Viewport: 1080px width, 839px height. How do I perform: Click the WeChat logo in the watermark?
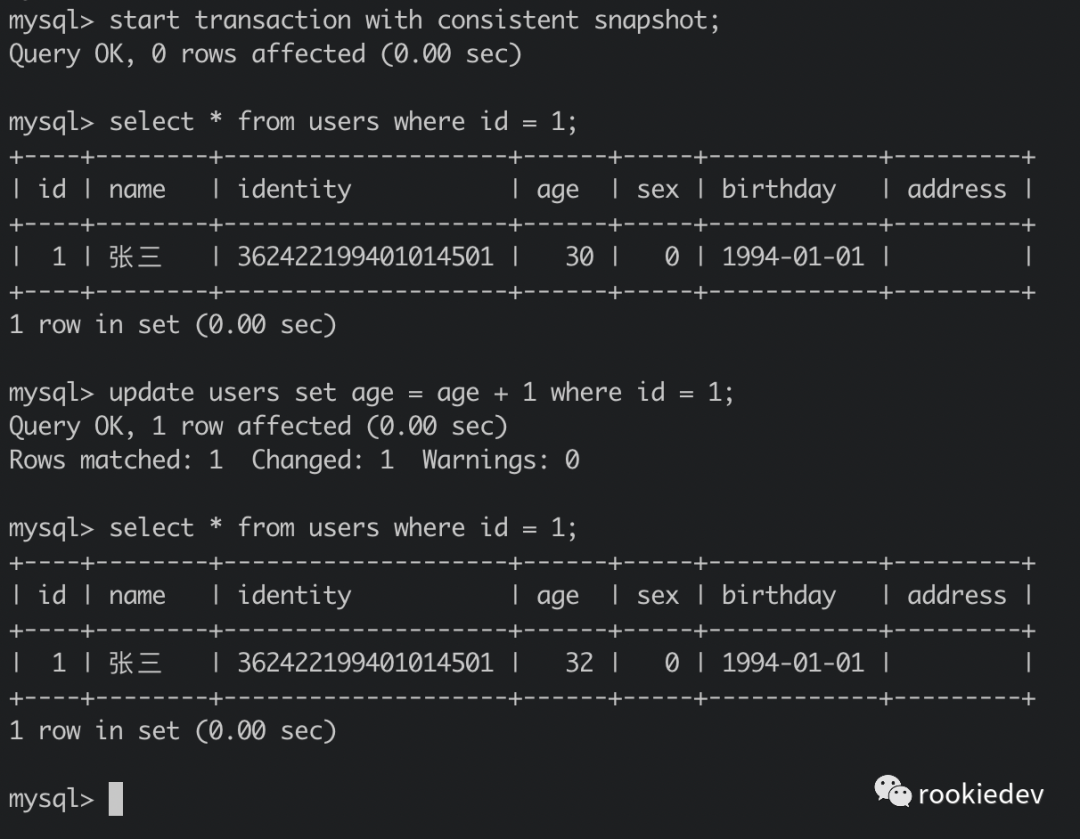(892, 792)
